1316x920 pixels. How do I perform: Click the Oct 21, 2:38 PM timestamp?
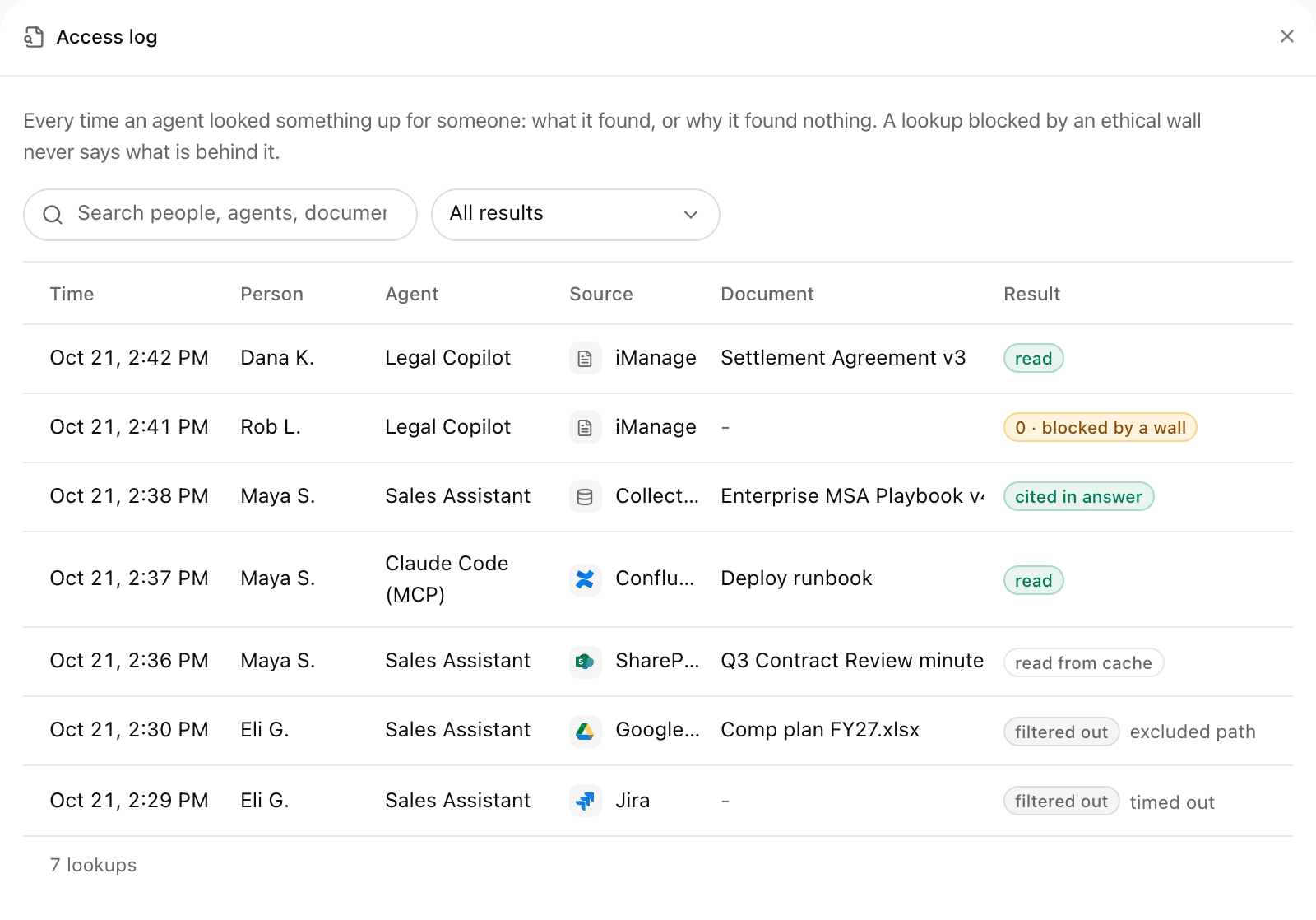pos(129,496)
